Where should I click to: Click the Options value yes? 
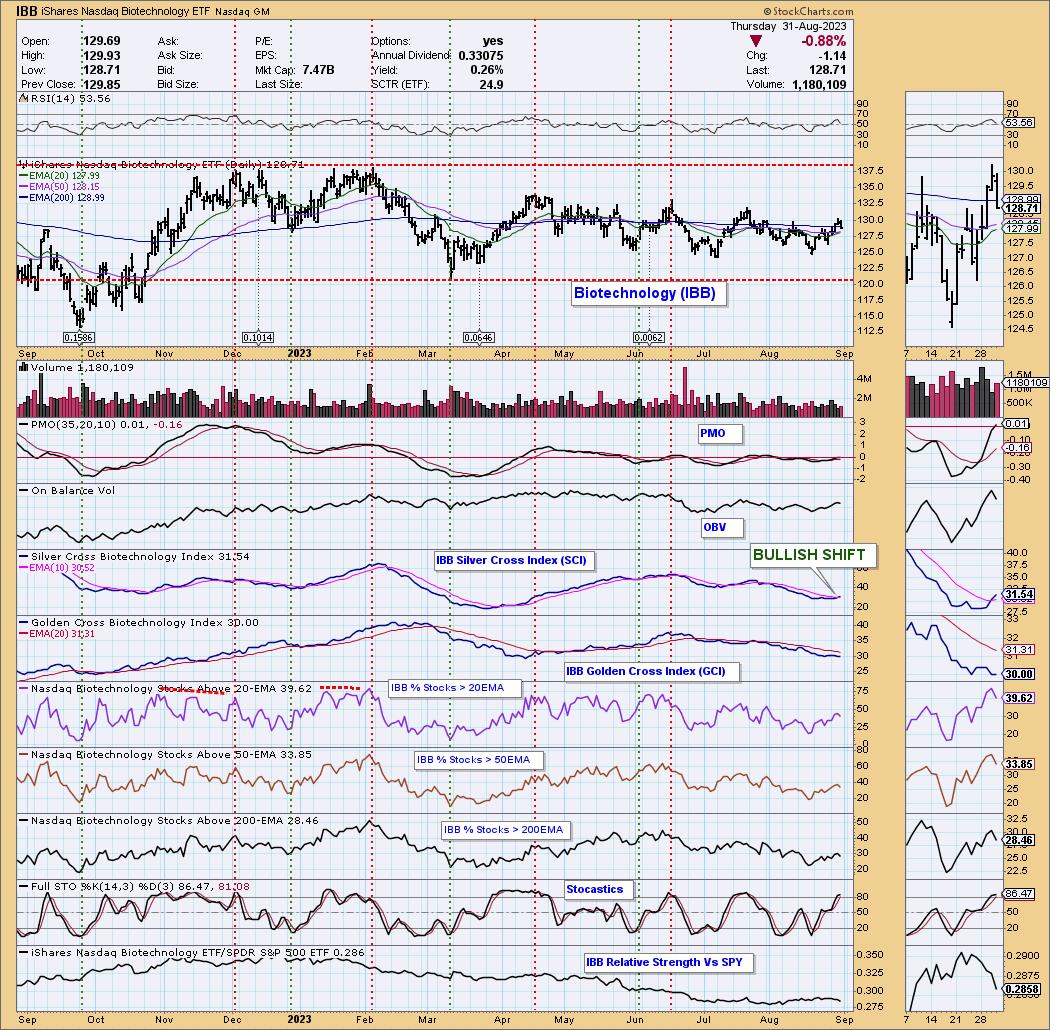pos(493,41)
